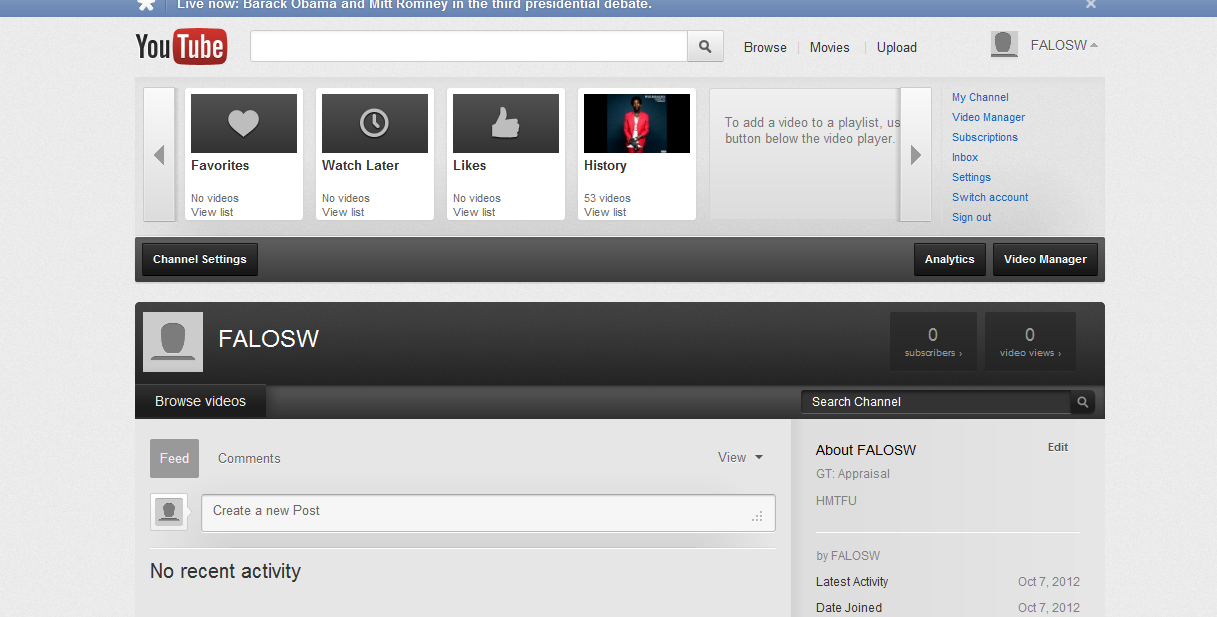Image resolution: width=1217 pixels, height=617 pixels.
Task: Click the 'GT: Appraisal' description text
Action: tap(853, 474)
